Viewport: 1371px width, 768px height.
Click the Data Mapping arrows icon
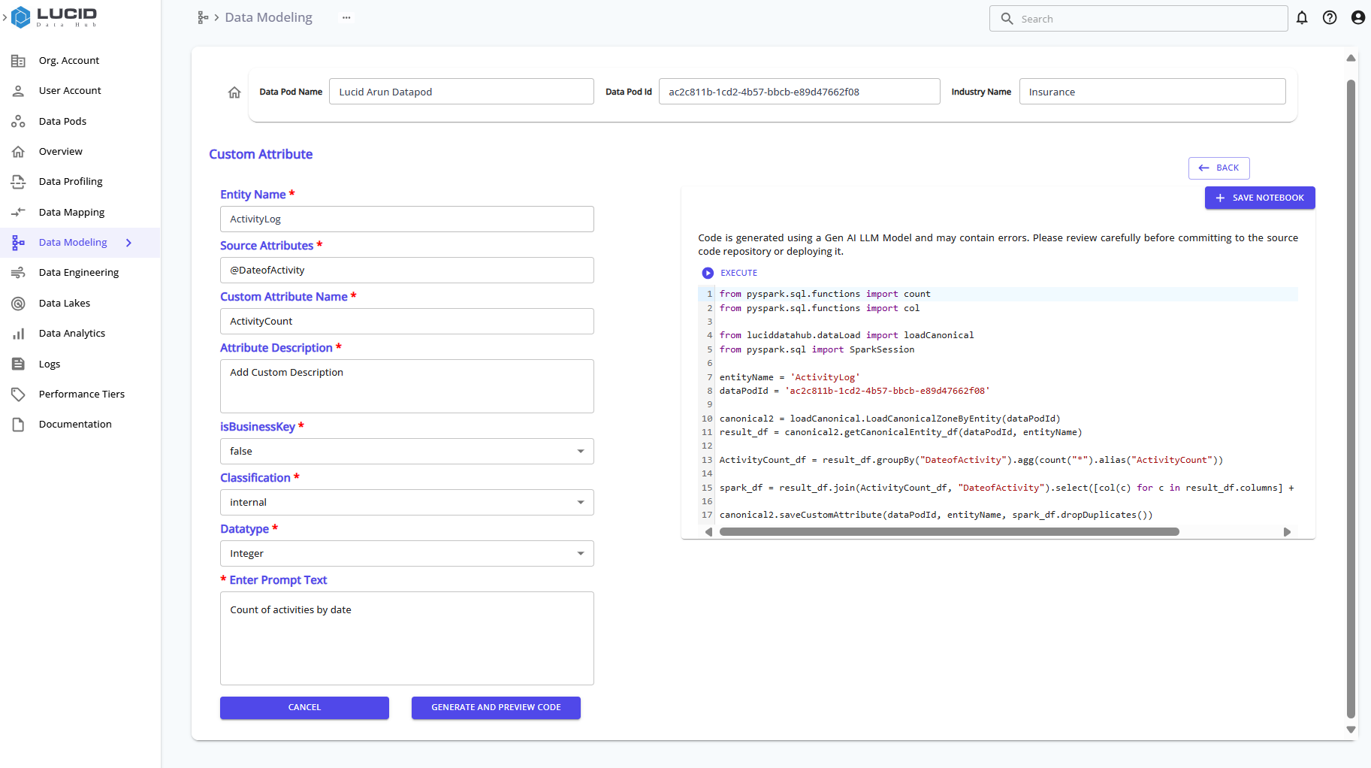18,212
